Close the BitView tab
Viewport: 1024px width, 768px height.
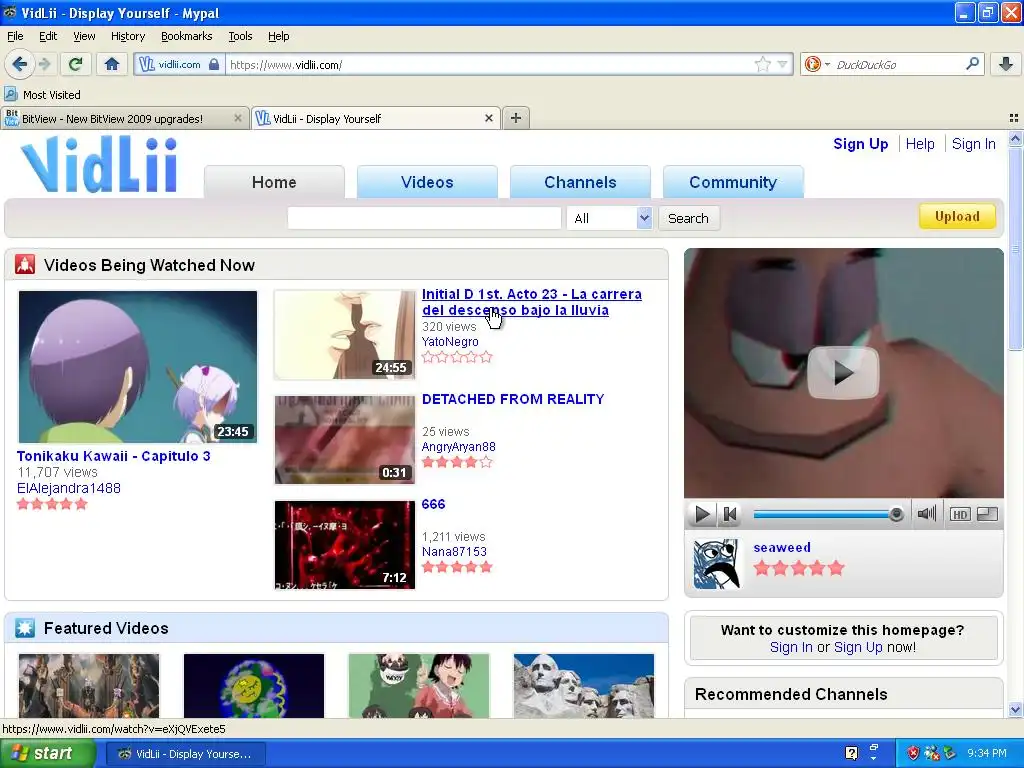point(238,118)
